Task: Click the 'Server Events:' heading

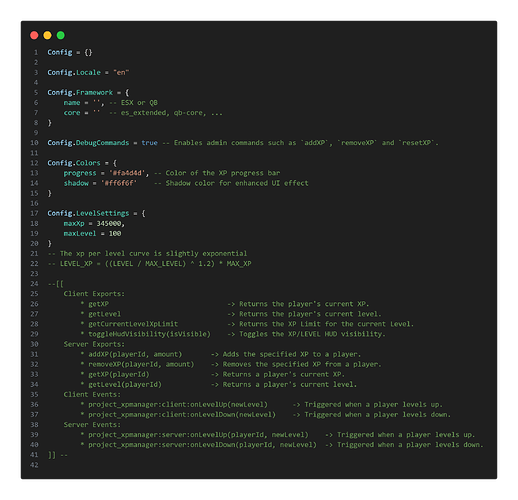Action: 92,425
